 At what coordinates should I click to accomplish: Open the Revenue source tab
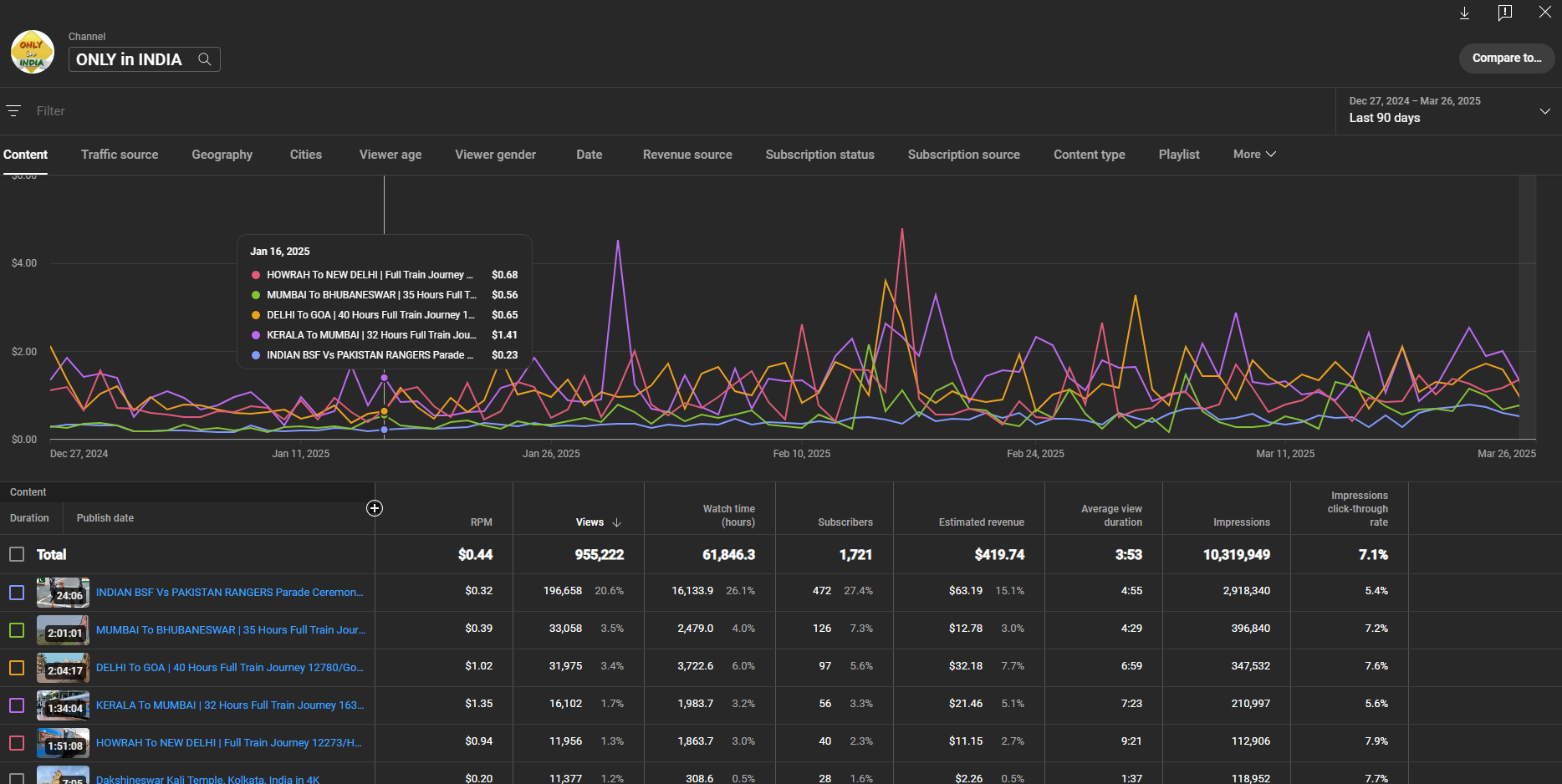click(687, 155)
